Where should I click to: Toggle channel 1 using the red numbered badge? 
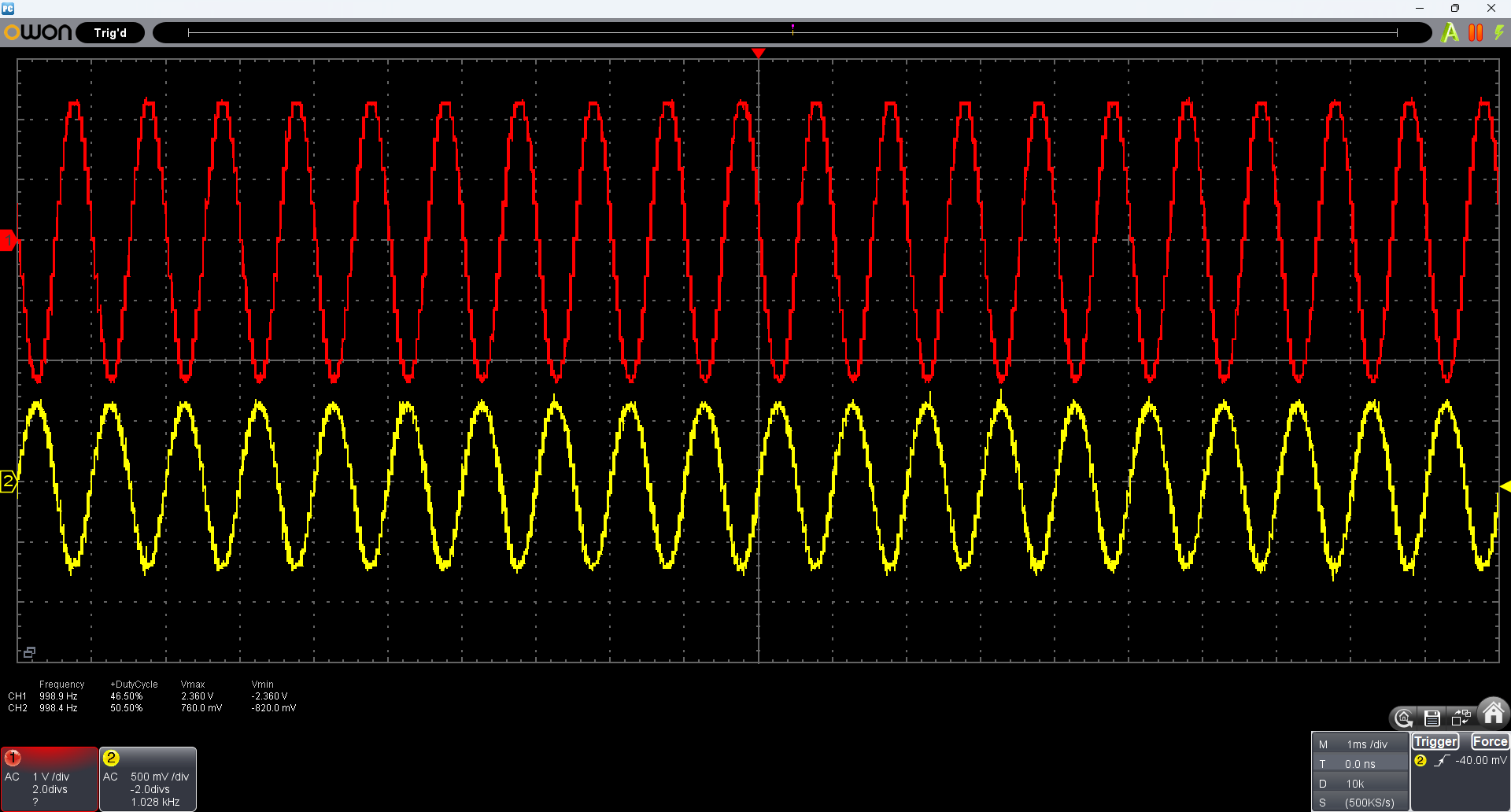click(13, 758)
